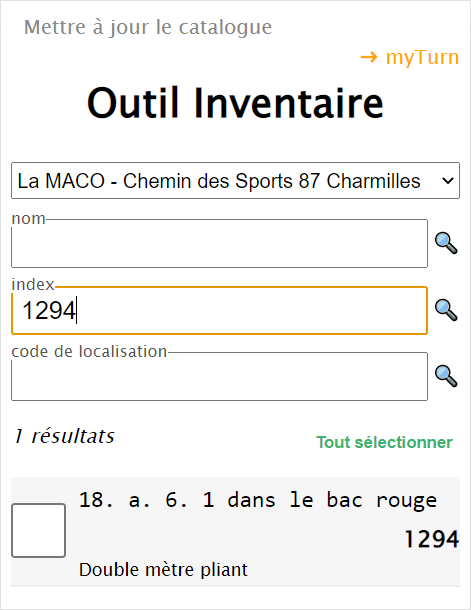Click inside the index field containing 1294
471x610 pixels.
click(219, 310)
